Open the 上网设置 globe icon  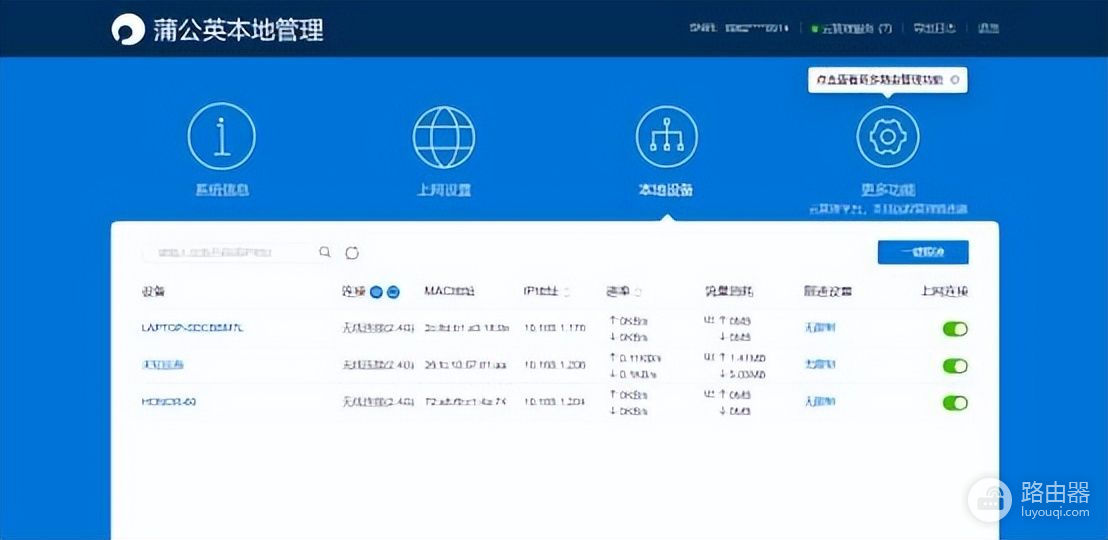click(x=444, y=136)
